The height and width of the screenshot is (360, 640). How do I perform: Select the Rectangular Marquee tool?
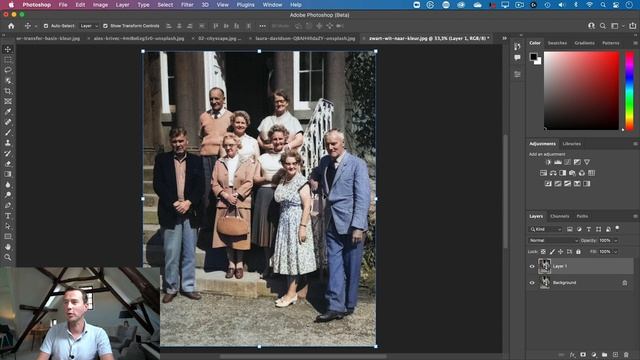[x=8, y=60]
